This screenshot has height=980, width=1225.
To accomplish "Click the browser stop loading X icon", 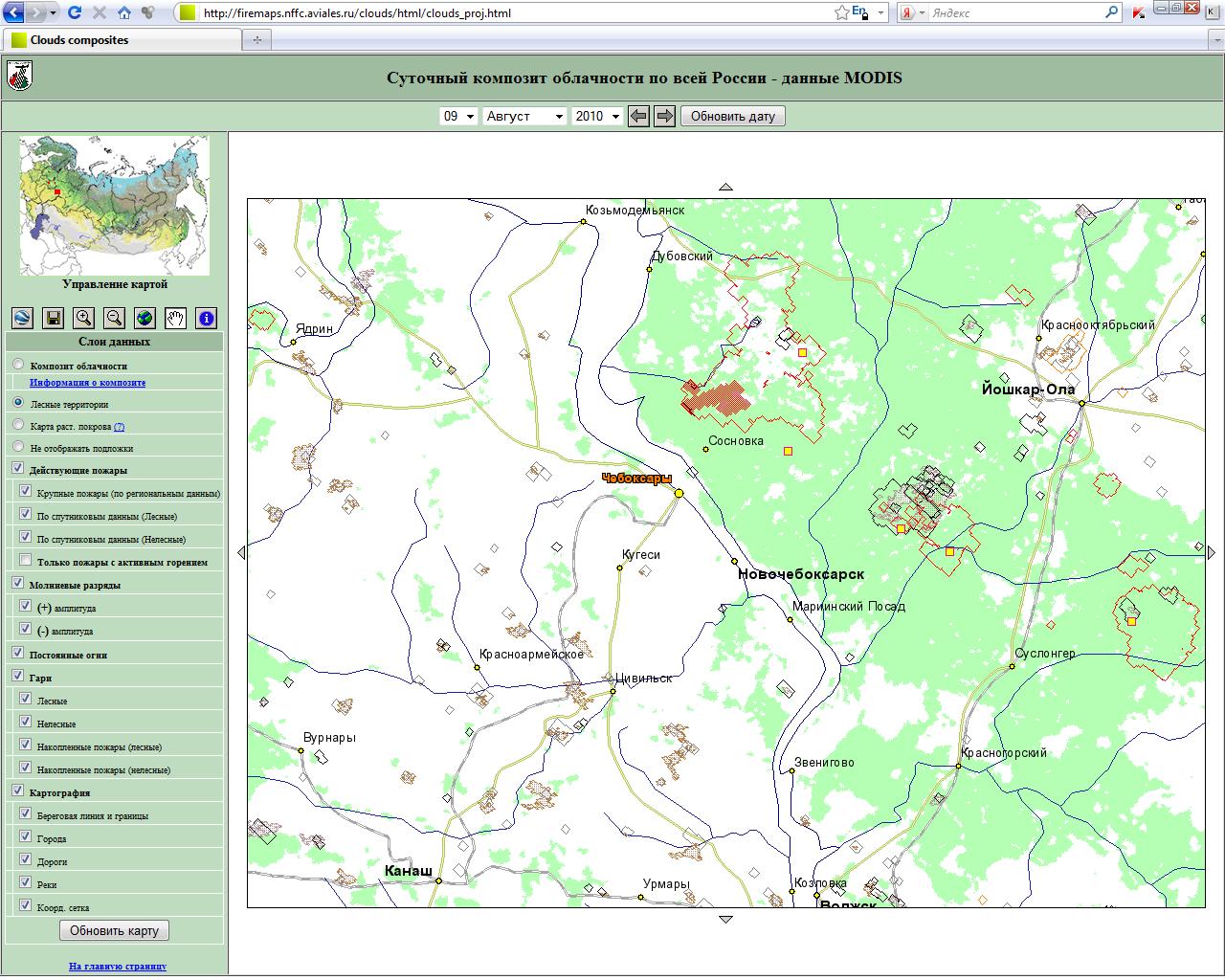I will tap(100, 12).
